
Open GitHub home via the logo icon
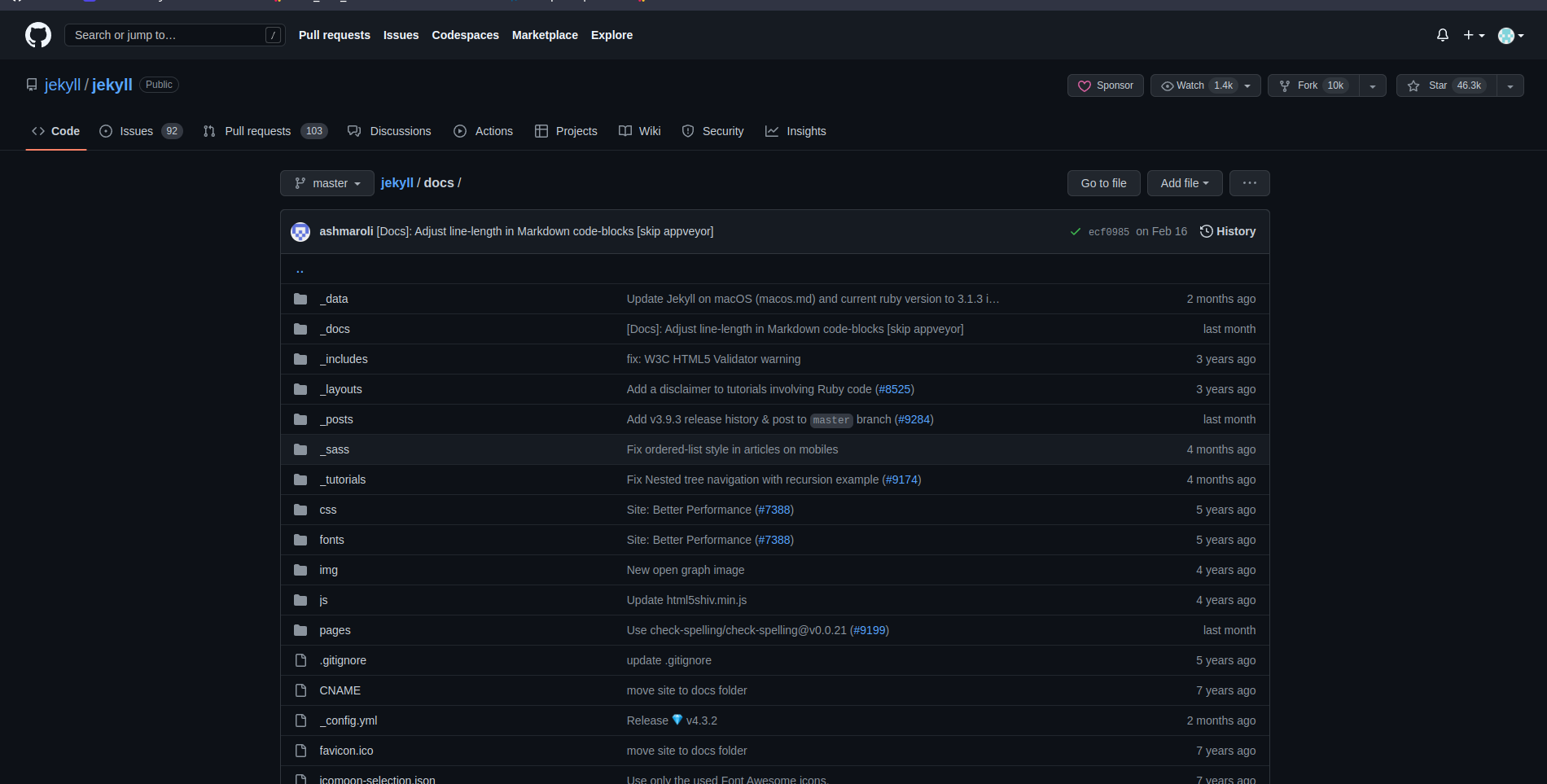tap(38, 35)
